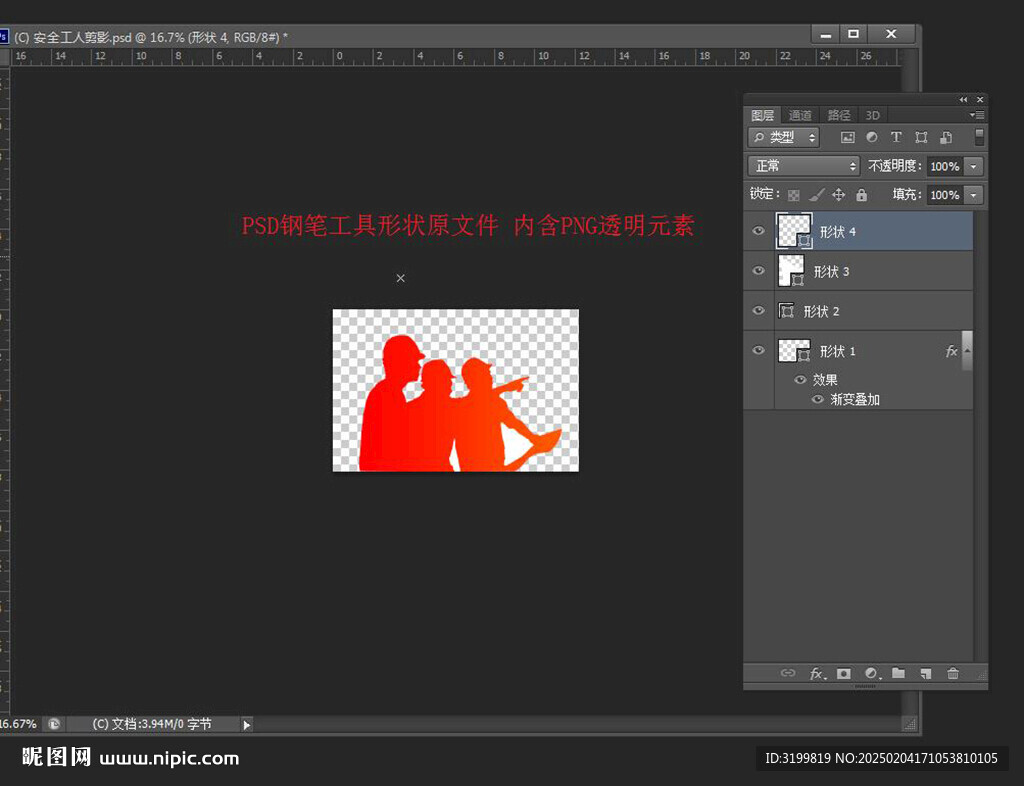Hide the 渐变叠加 gradient overlay effect
The image size is (1024, 786).
pyautogui.click(x=818, y=399)
